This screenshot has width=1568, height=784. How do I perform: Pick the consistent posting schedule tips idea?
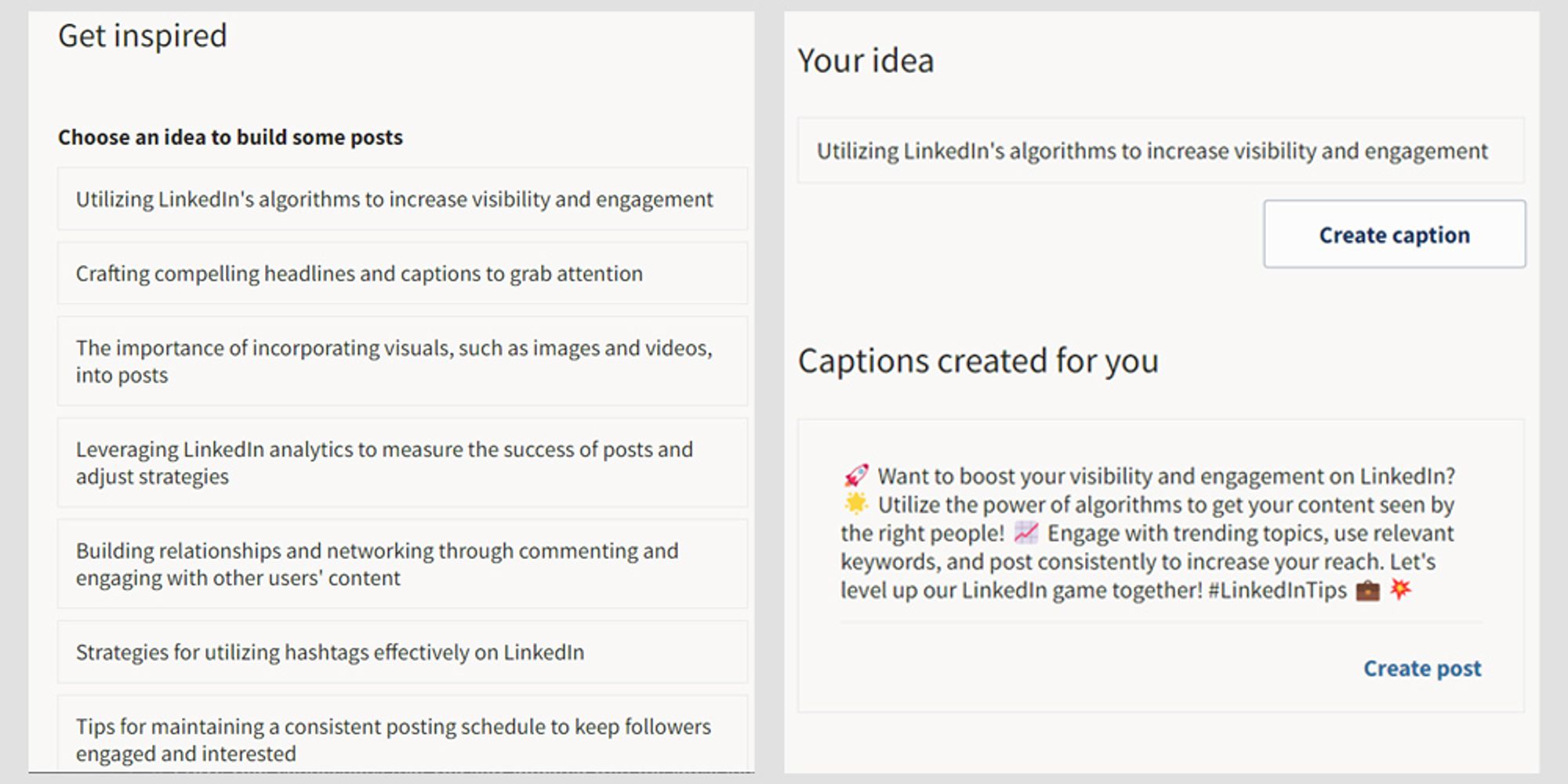[402, 735]
